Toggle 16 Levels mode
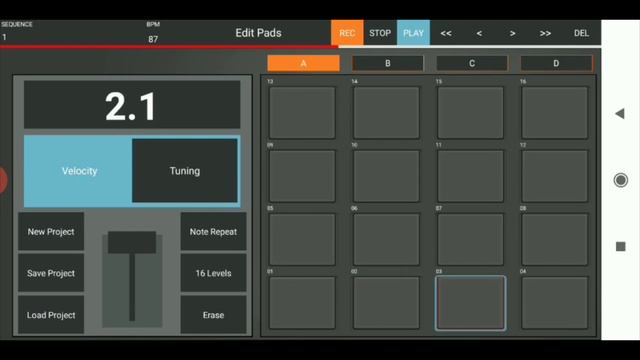 point(213,273)
